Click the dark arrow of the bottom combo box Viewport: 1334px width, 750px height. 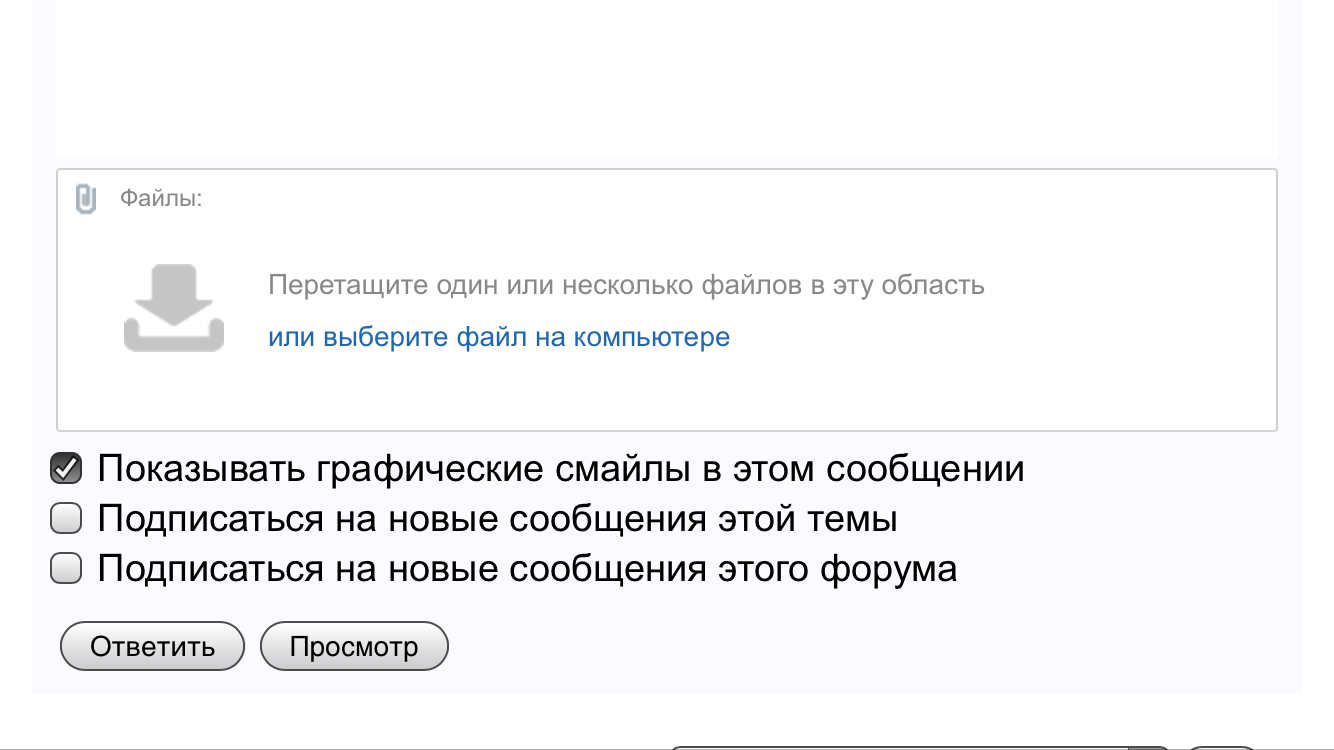[x=1150, y=747]
